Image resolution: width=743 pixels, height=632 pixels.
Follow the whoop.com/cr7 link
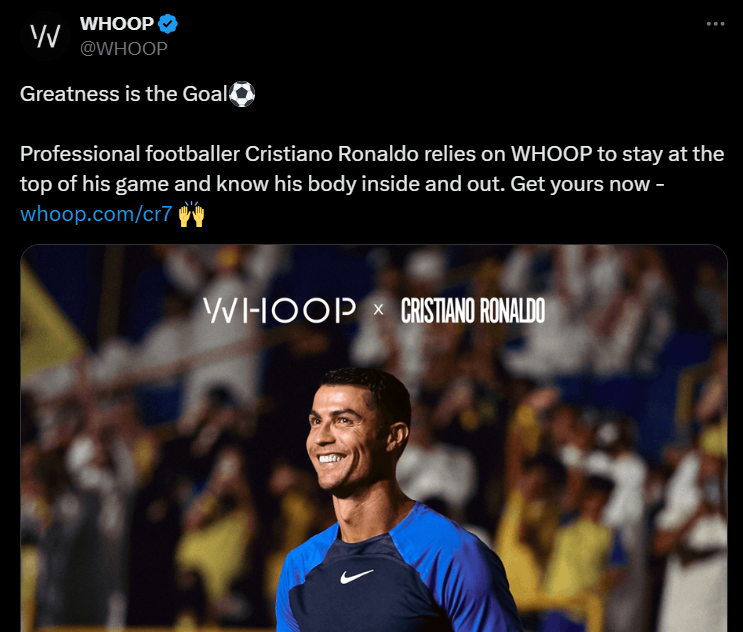click(x=96, y=214)
